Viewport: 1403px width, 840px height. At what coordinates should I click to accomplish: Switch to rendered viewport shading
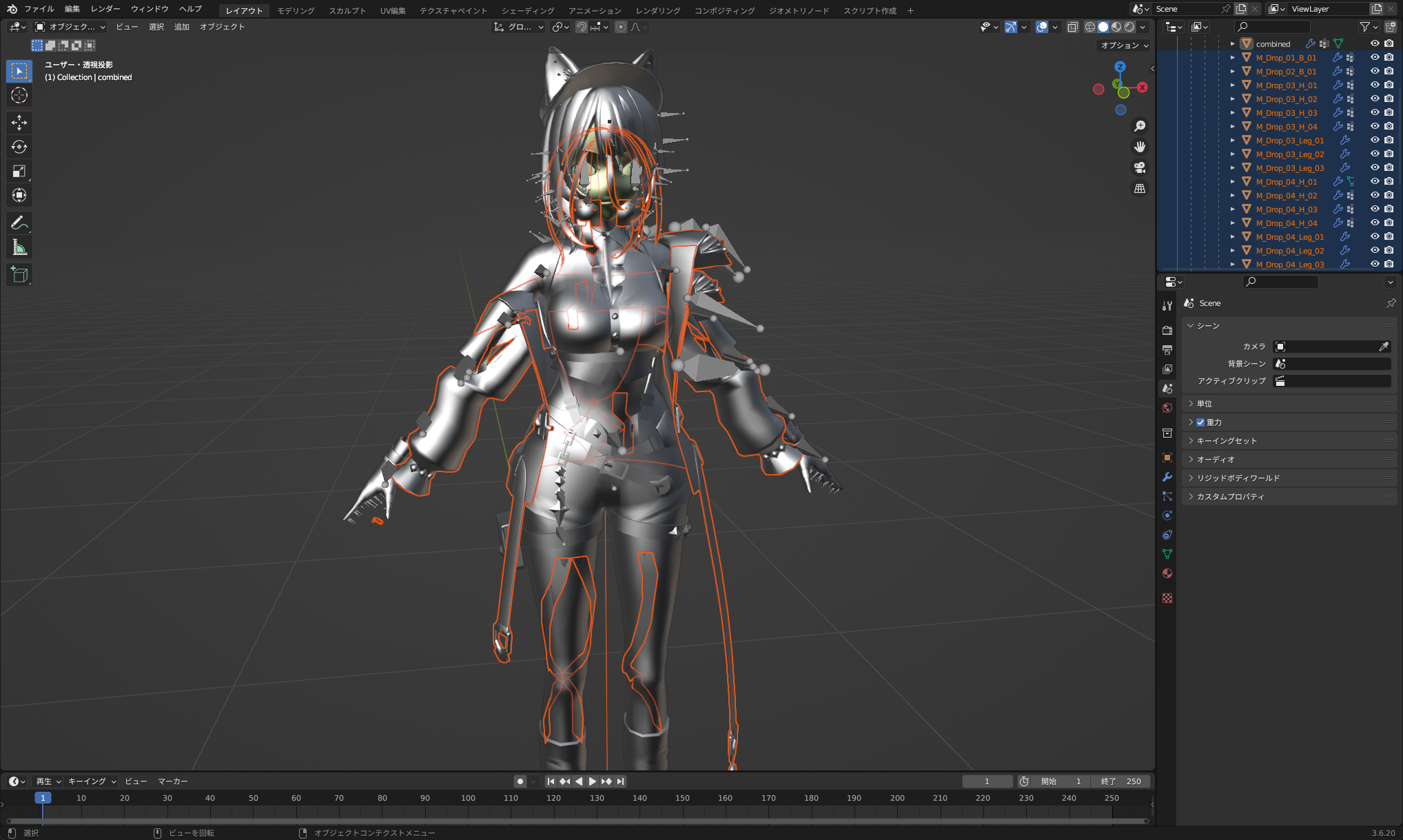click(1129, 27)
